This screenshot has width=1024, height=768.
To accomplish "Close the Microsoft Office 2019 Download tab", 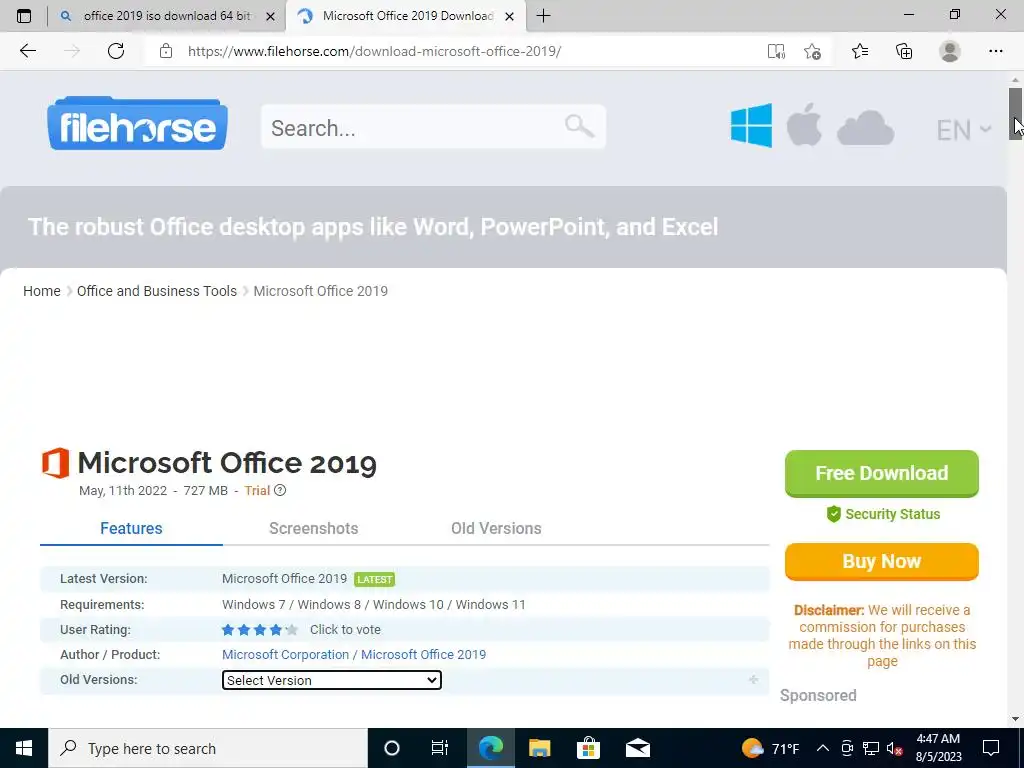I will click(509, 16).
